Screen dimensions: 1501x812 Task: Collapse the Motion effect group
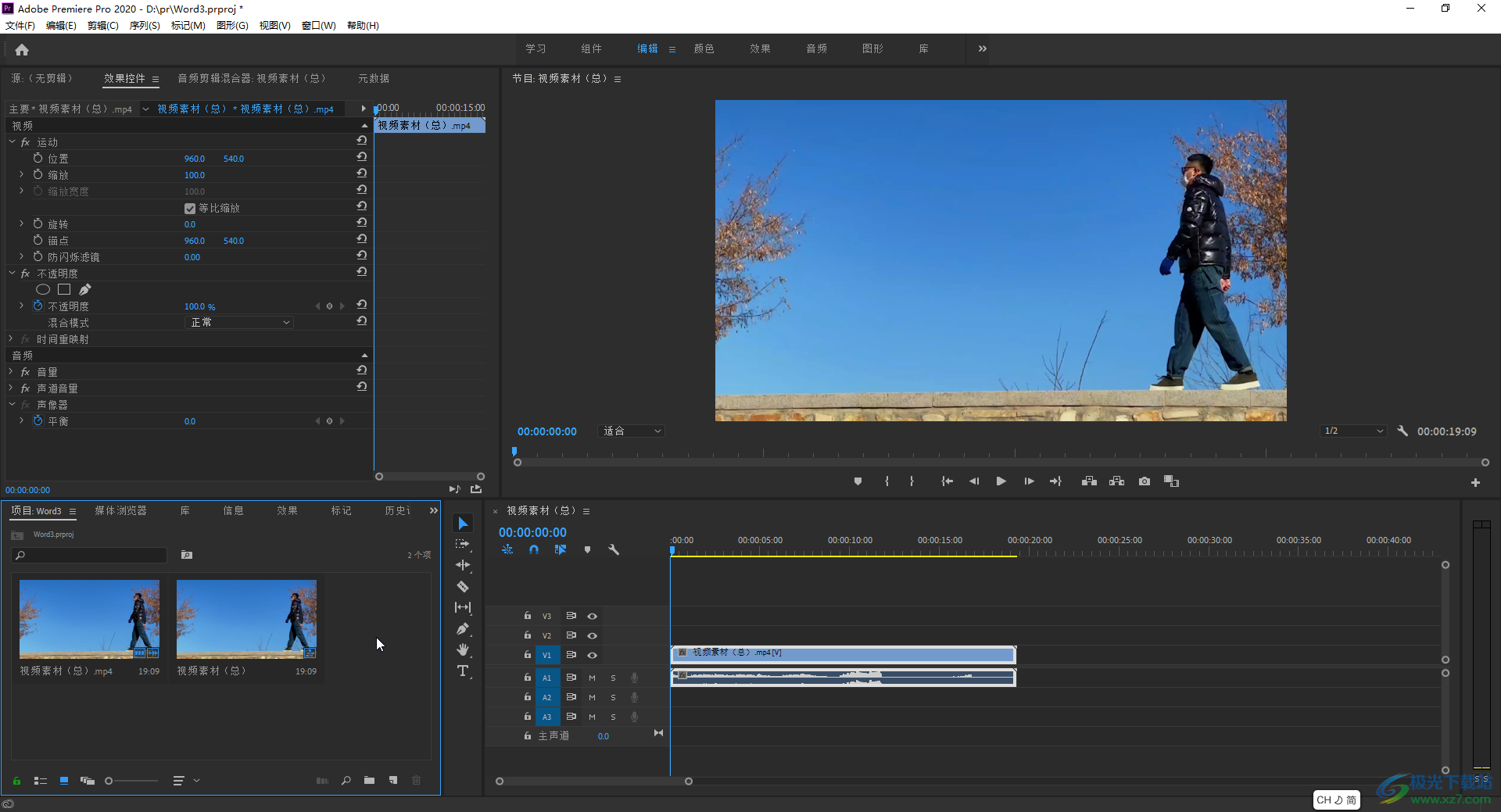[12, 141]
